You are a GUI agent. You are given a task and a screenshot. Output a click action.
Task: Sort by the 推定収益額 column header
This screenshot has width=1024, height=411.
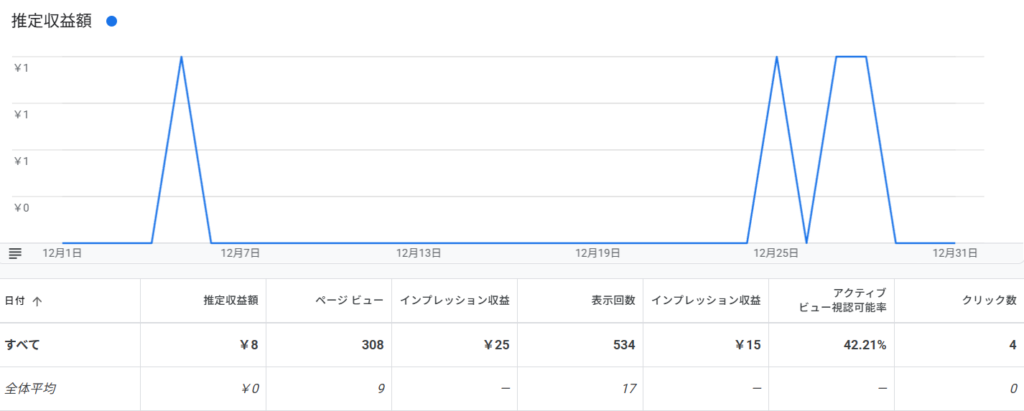click(231, 300)
